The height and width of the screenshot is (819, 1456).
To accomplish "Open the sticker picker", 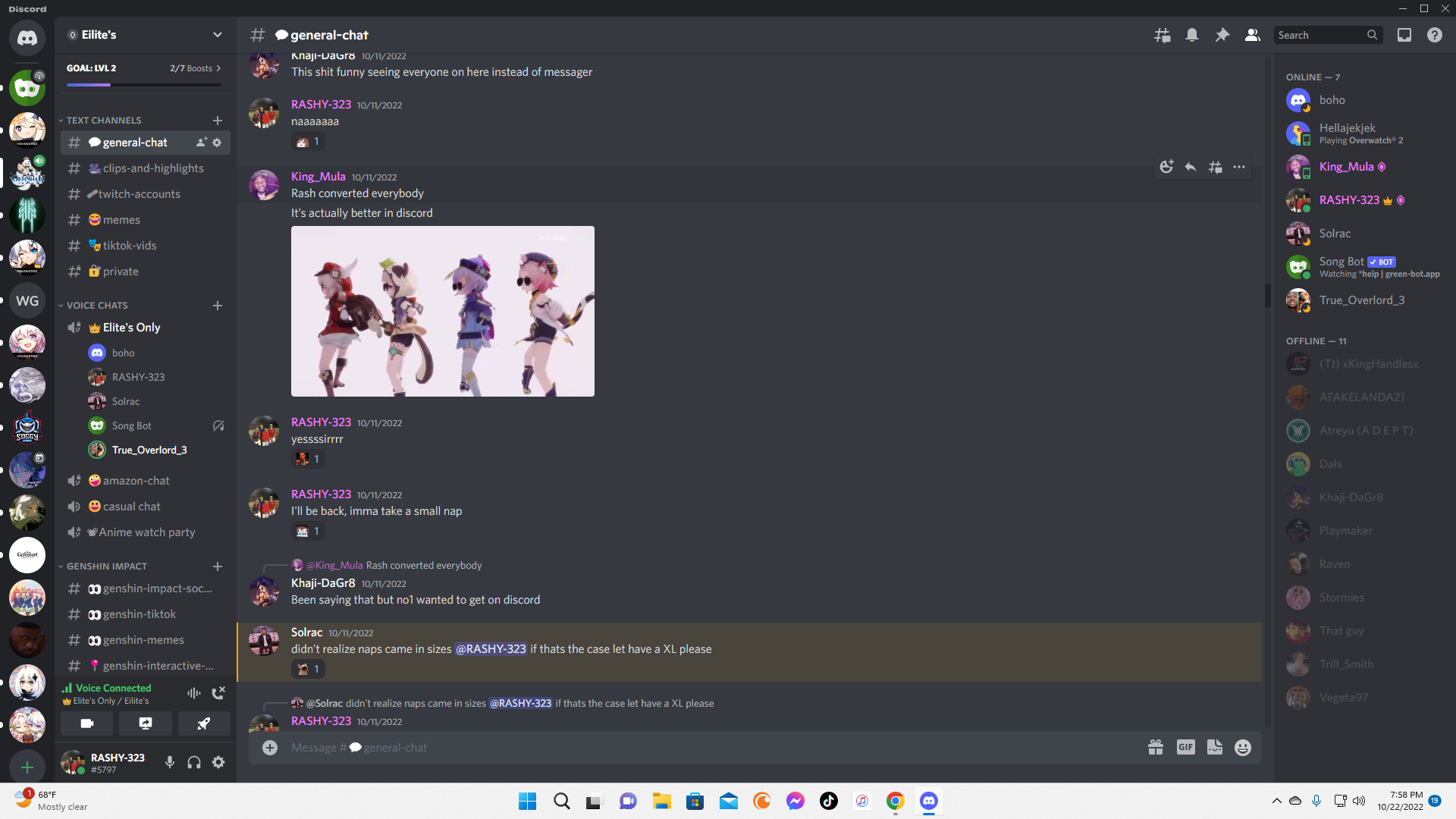I will (x=1214, y=747).
